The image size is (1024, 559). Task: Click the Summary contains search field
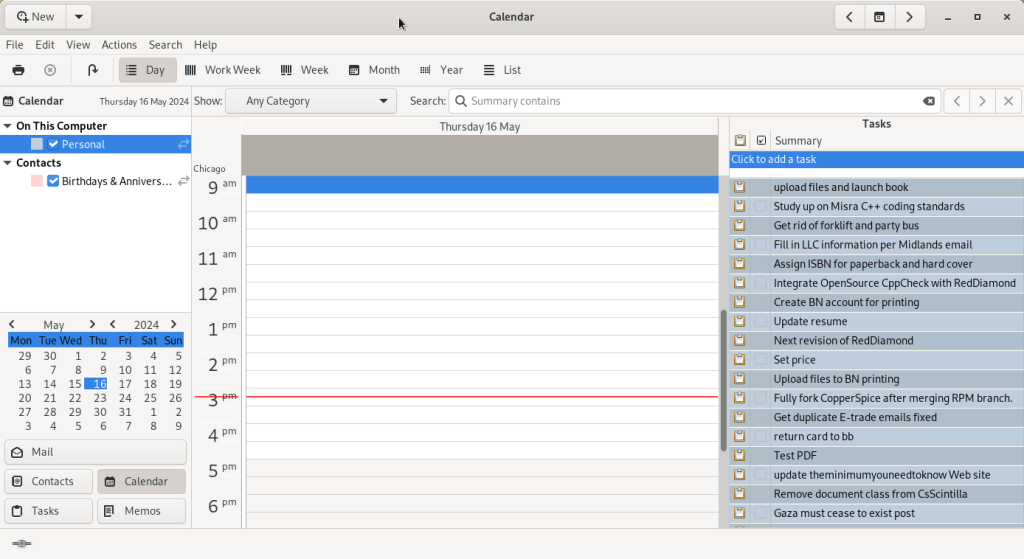694,101
